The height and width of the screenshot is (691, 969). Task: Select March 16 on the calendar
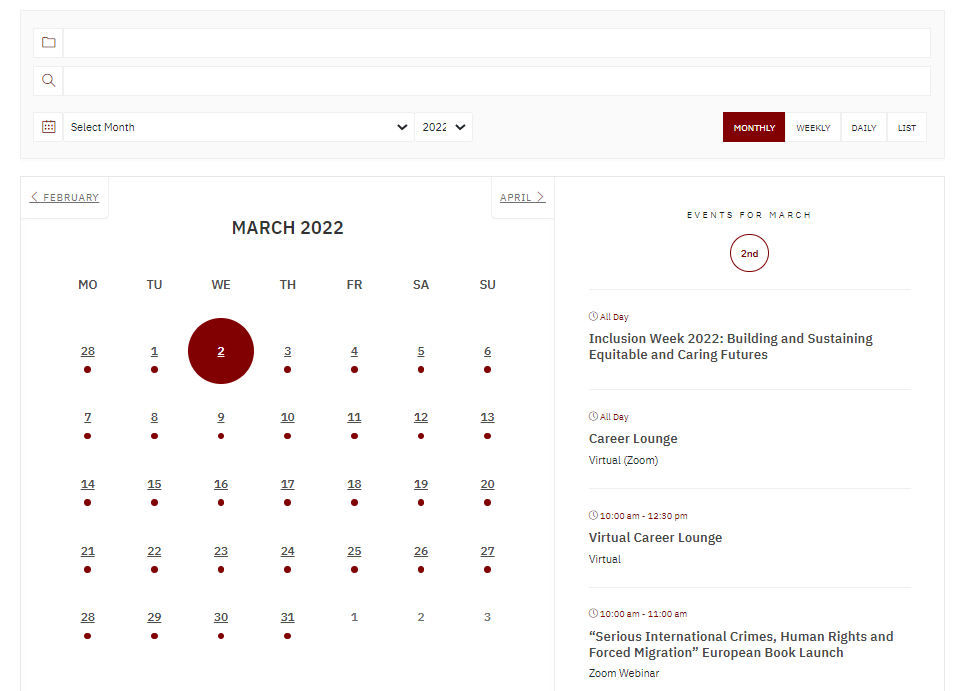221,485
